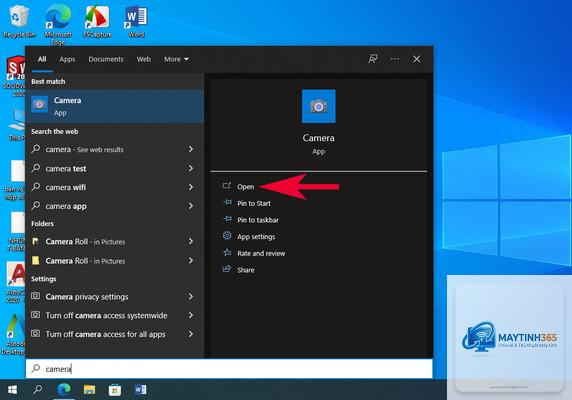Screen dimensions: 572x400
Task: Select Word desktop shortcut
Action: [136, 21]
